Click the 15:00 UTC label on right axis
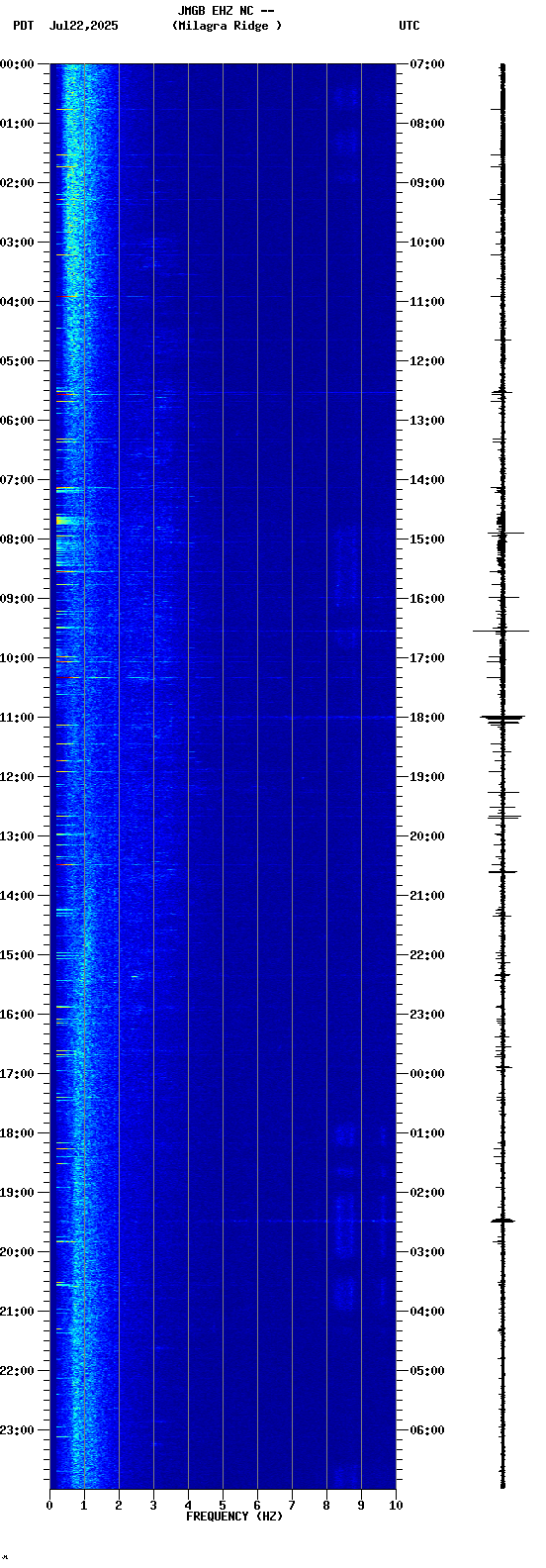 pyautogui.click(x=427, y=539)
